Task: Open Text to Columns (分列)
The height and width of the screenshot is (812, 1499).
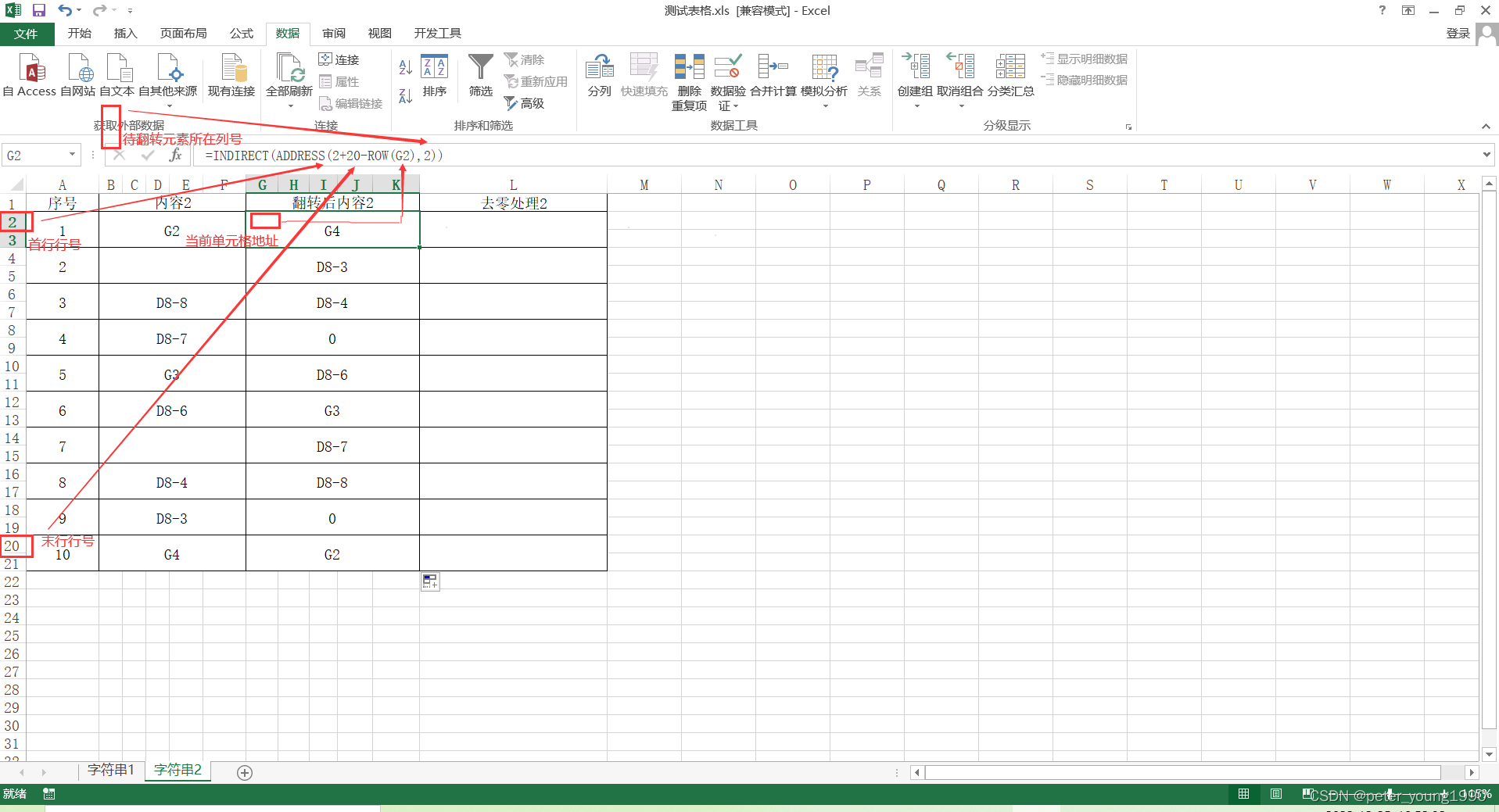Action: click(600, 75)
